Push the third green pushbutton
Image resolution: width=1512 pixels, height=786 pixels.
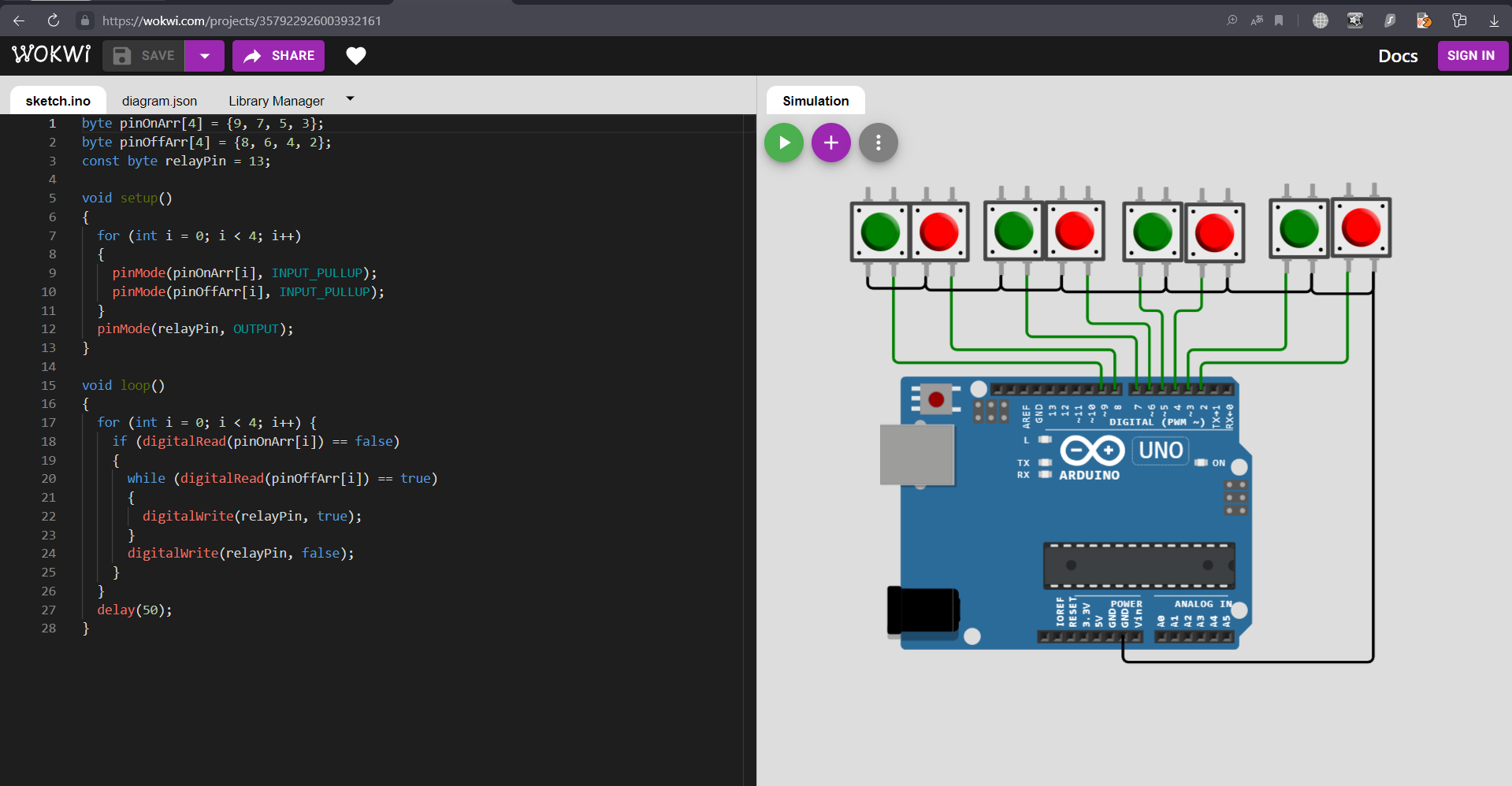click(x=1153, y=233)
